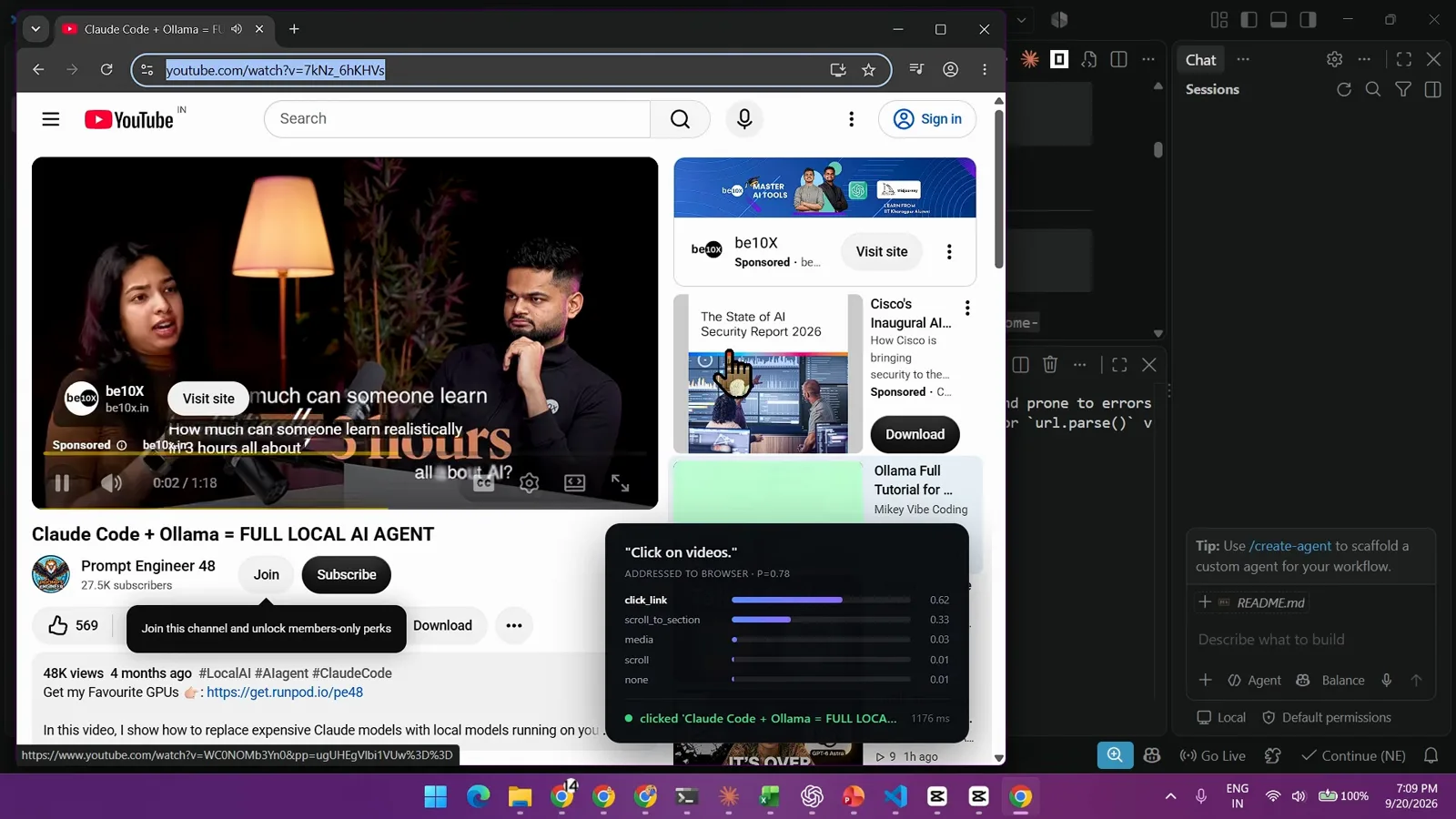The width and height of the screenshot is (1456, 819).
Task: Open the video player settings gear
Action: (530, 483)
